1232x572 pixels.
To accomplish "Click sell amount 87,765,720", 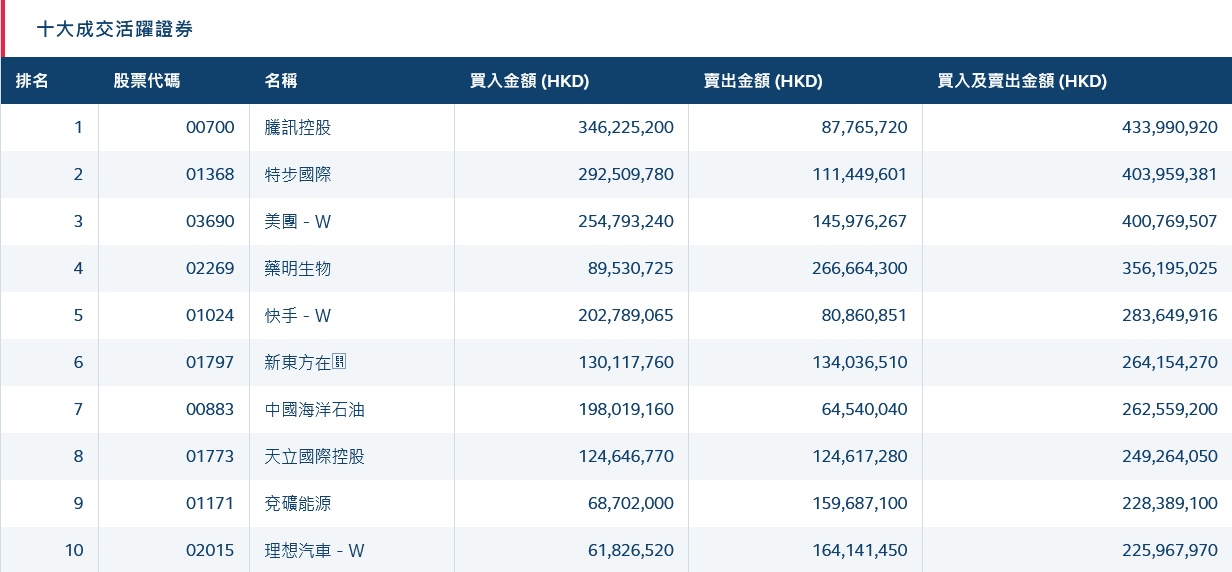I will pos(865,127).
